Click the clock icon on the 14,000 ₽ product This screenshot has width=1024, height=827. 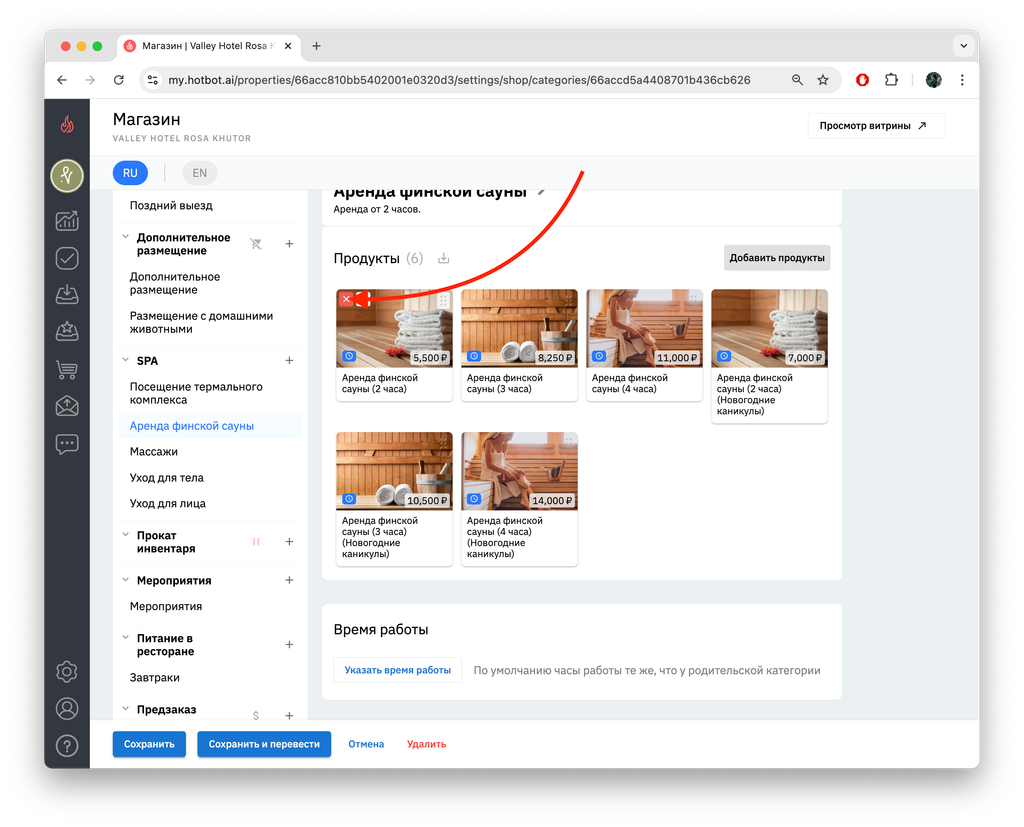point(474,499)
